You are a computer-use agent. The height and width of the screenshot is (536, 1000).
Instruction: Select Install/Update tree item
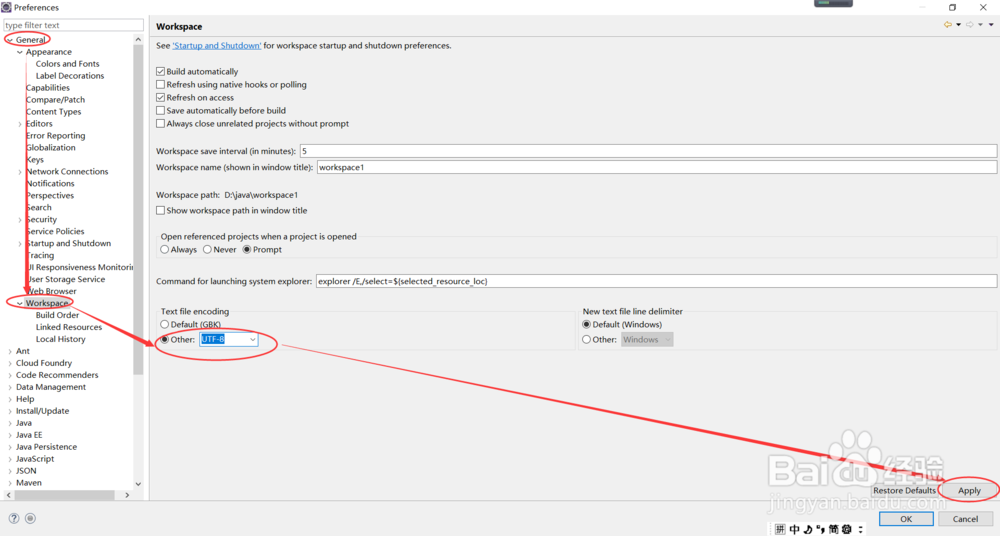[43, 411]
